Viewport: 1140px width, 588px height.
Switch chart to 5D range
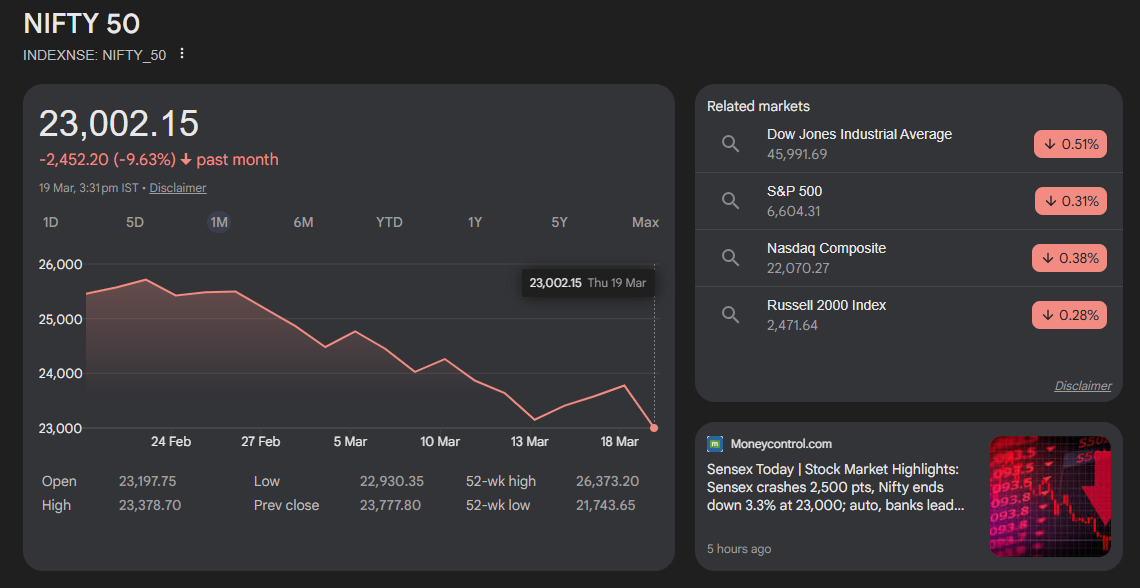click(135, 222)
